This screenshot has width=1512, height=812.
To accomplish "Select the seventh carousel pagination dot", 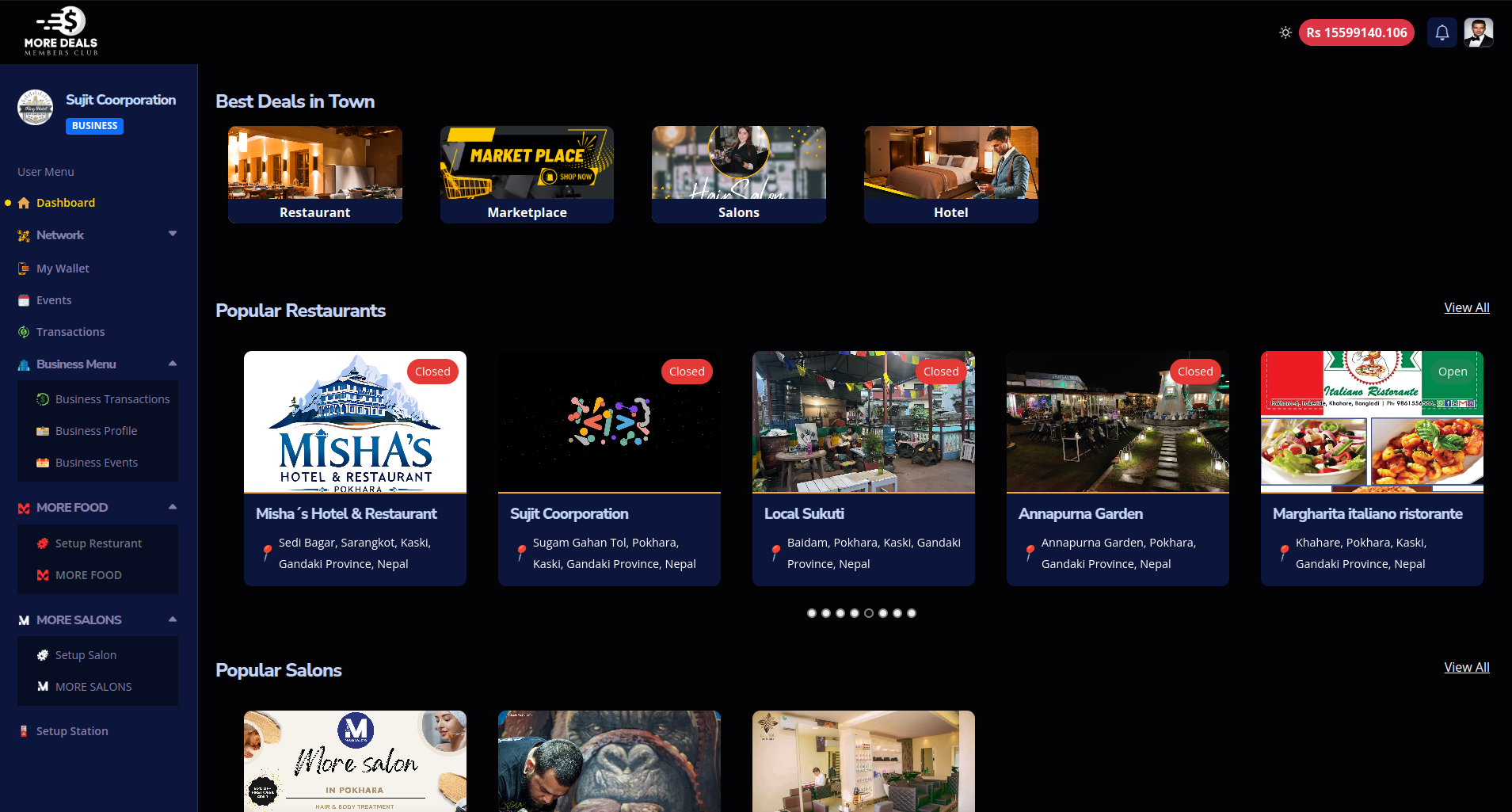I will point(897,613).
